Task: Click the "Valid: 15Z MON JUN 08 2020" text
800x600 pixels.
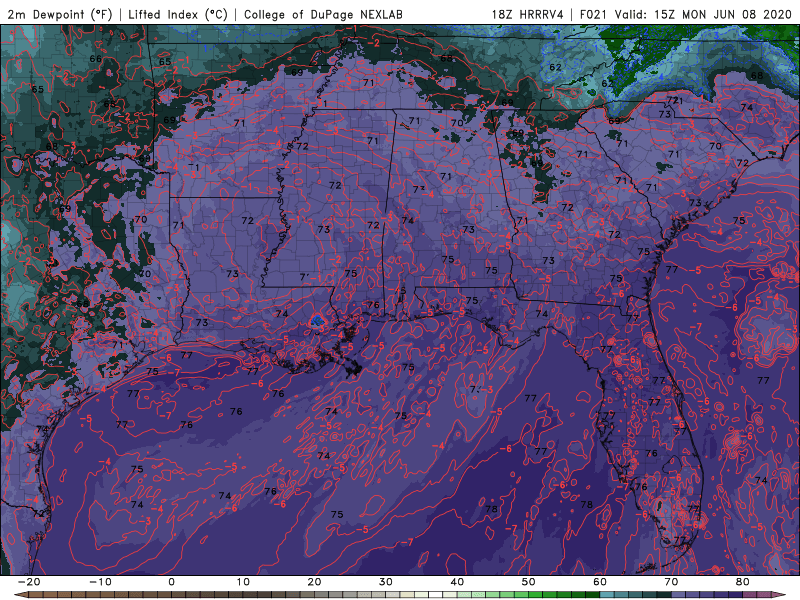Action: 703,14
